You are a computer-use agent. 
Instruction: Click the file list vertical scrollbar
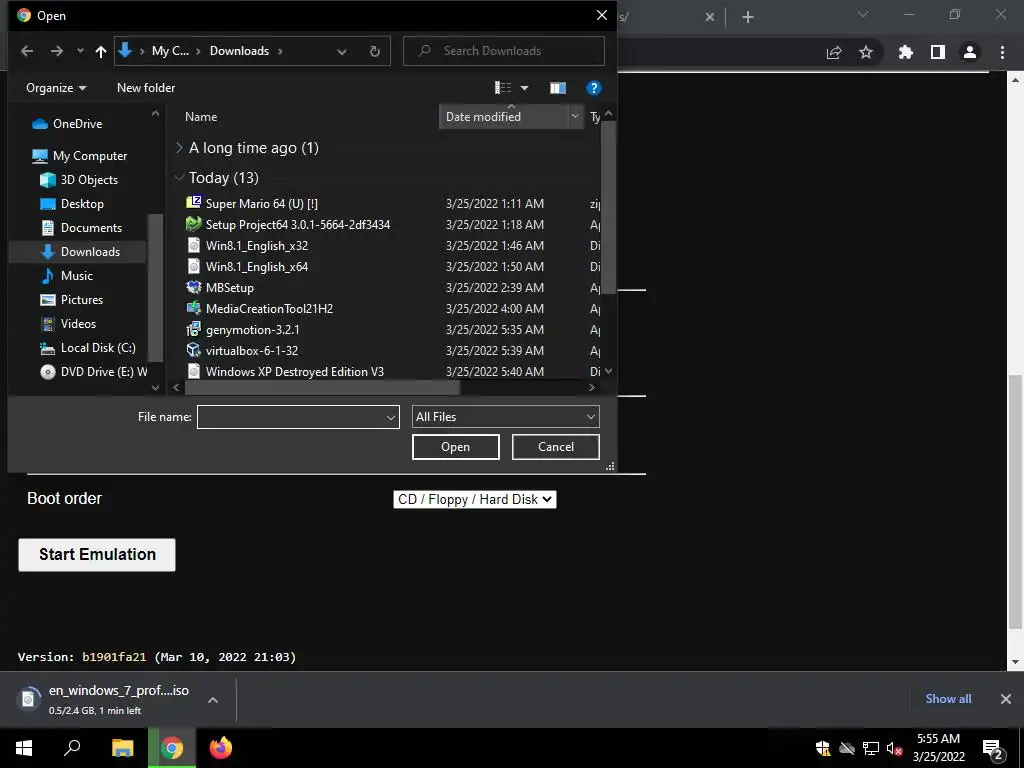(609, 208)
